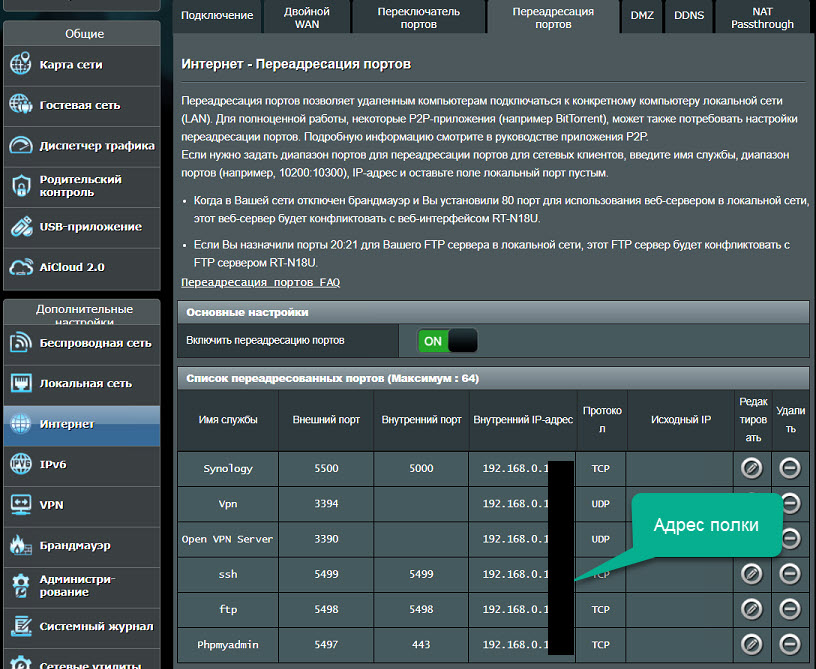The height and width of the screenshot is (669, 816).
Task: Open Родительский контроль settings
Action: pyautogui.click(x=80, y=187)
